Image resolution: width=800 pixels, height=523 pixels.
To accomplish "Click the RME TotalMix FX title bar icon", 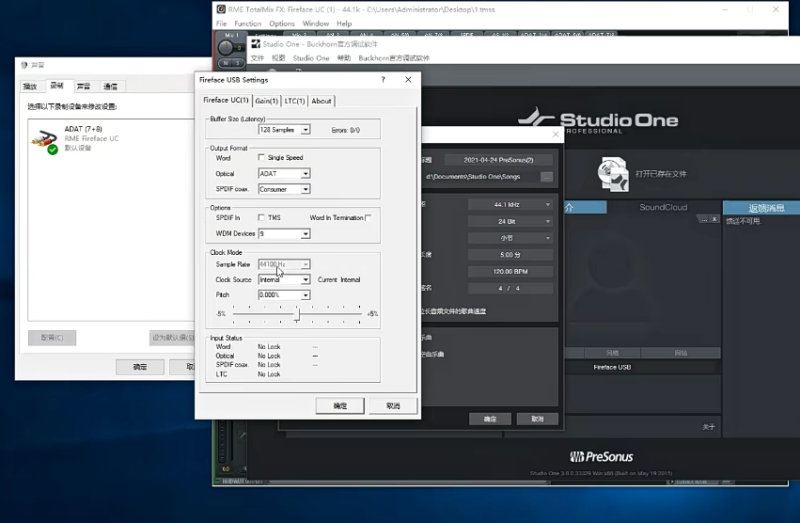I will click(x=222, y=8).
